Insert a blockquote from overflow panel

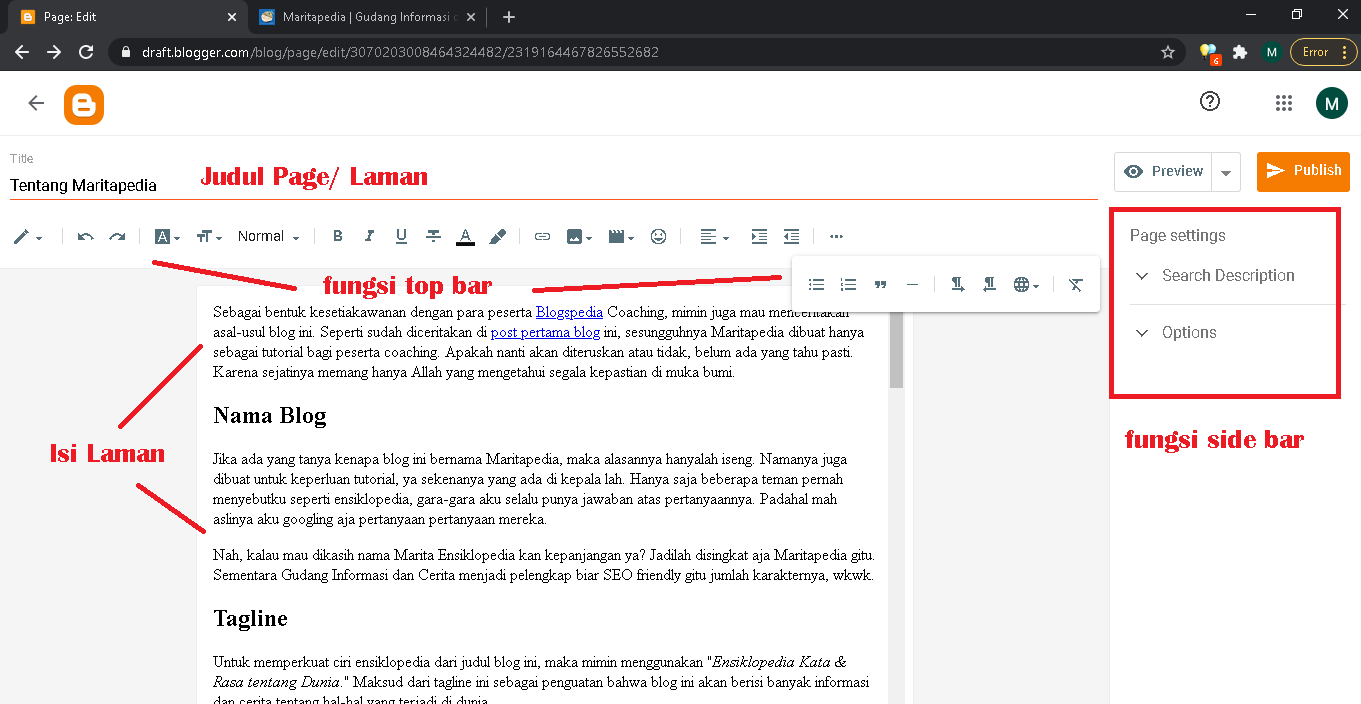pyautogui.click(x=880, y=284)
